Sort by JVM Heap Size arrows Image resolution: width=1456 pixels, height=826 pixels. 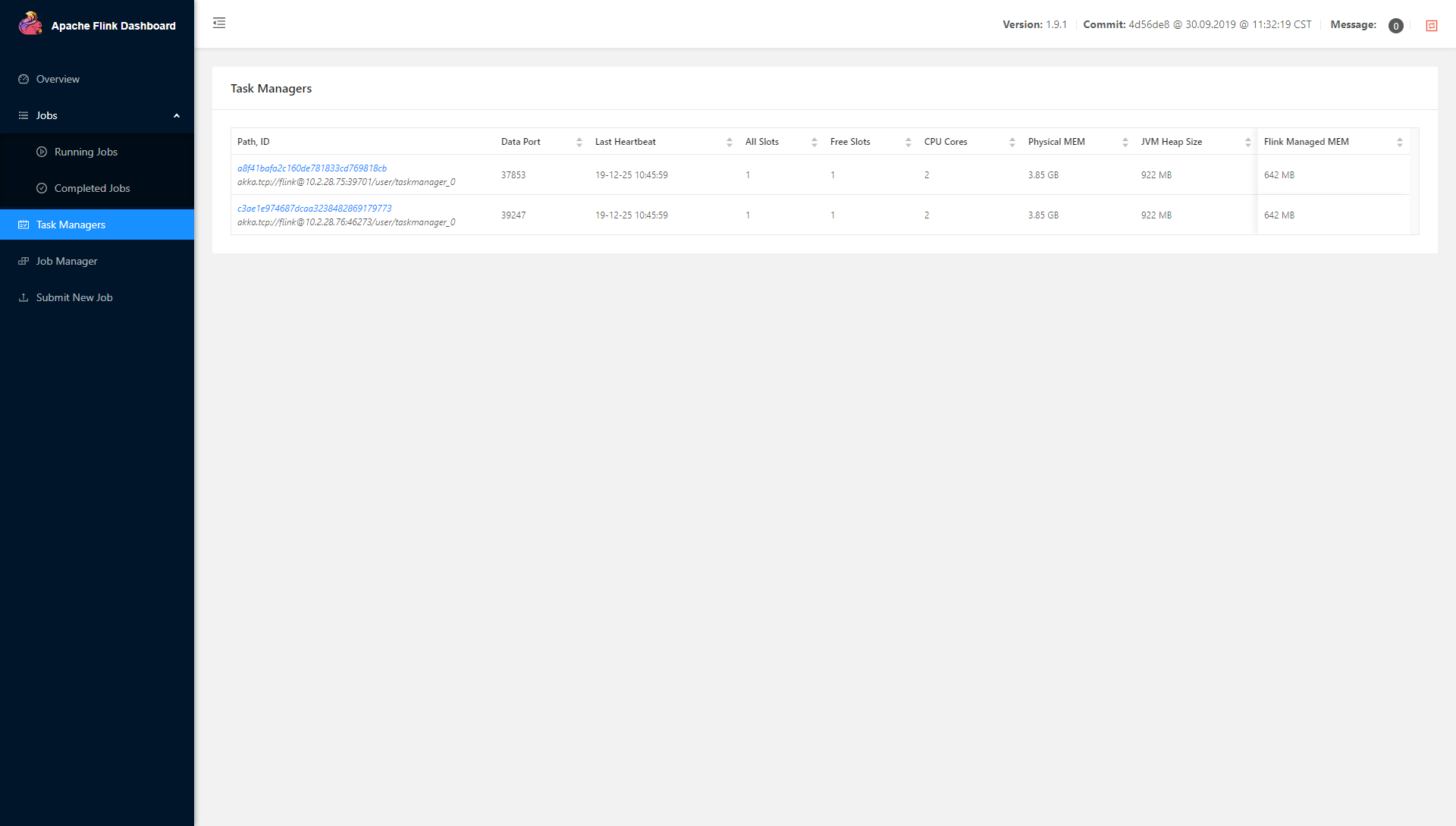[1247, 142]
